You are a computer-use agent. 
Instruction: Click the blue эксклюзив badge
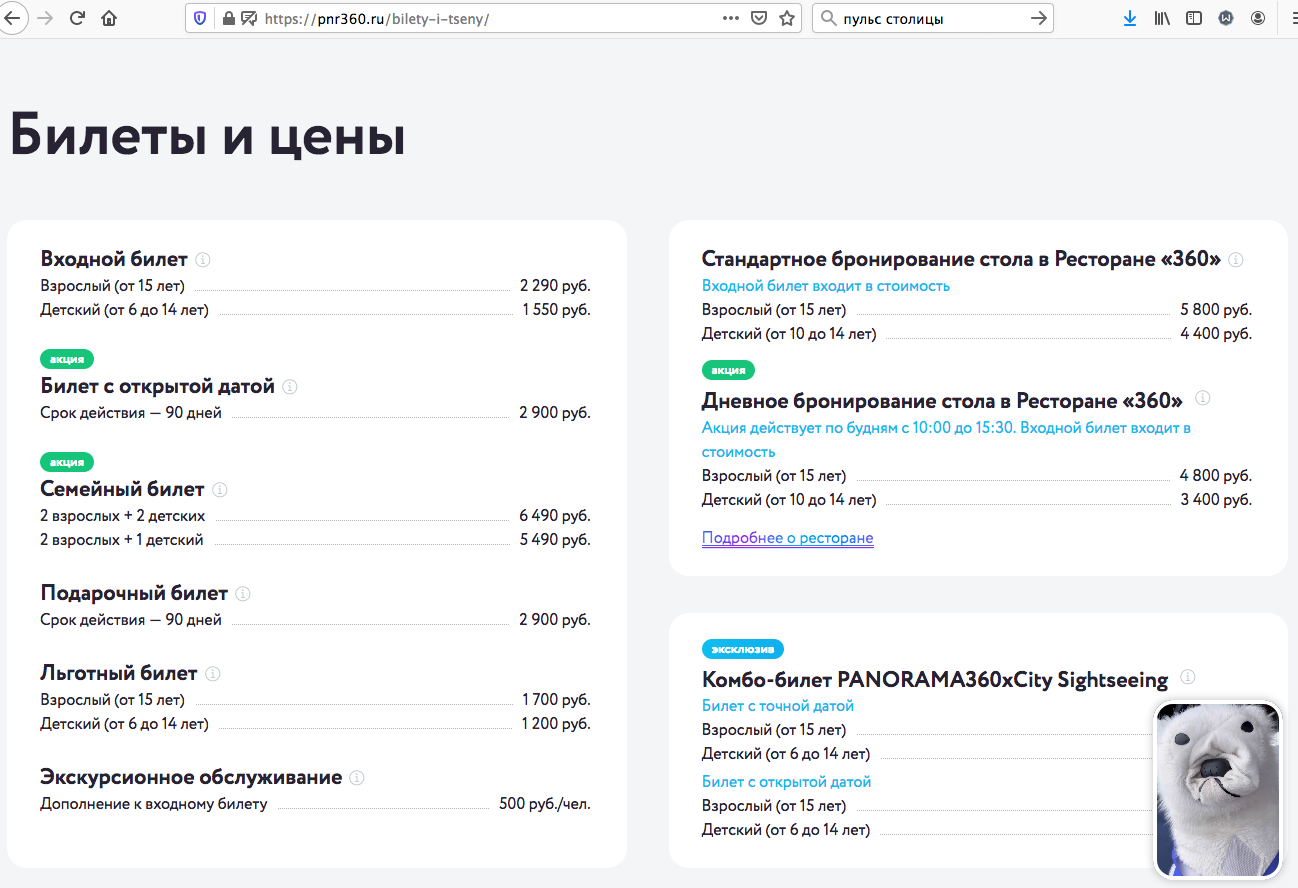743,649
